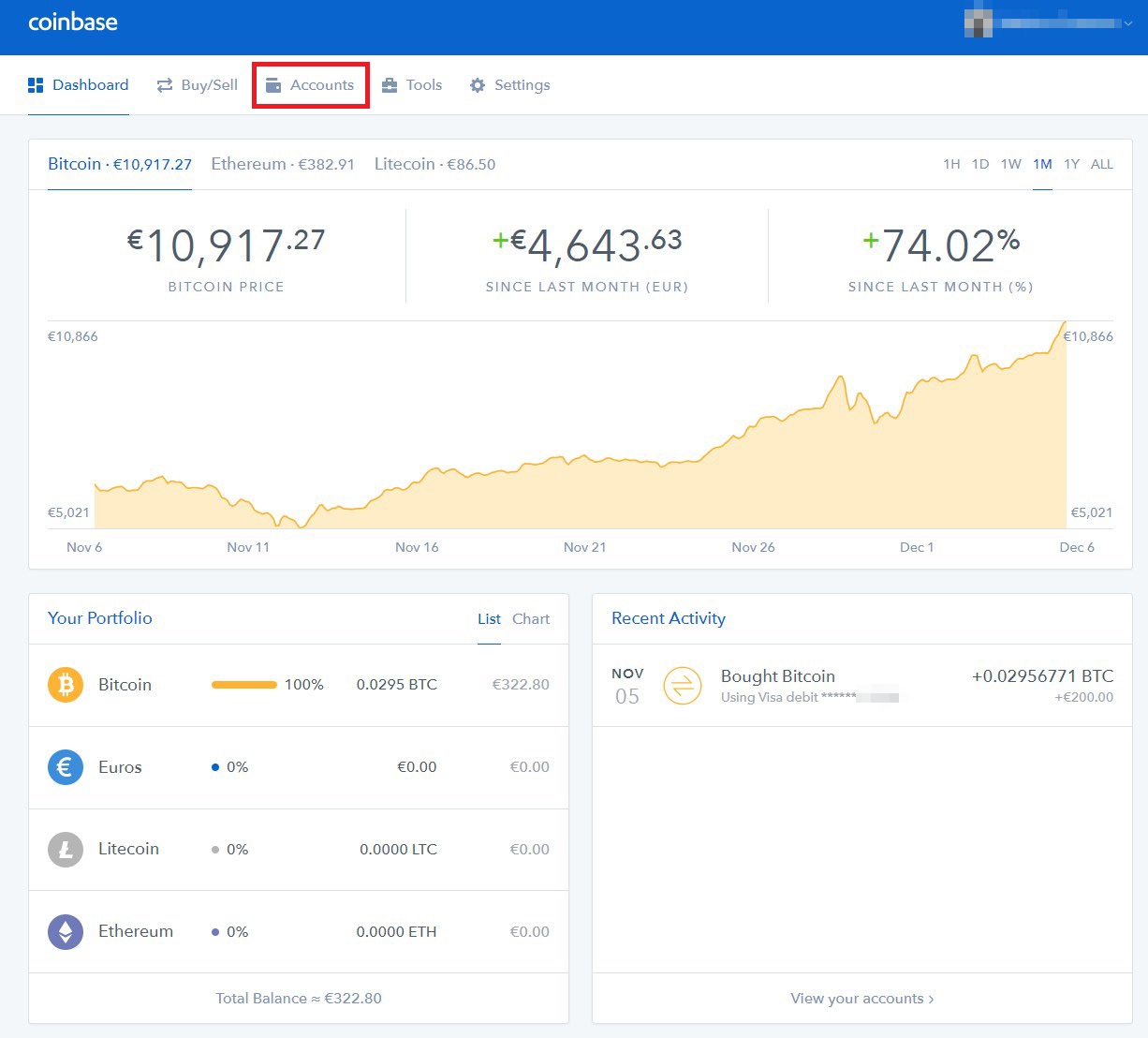Click the Ethereum 0% allocation dot

(215, 932)
